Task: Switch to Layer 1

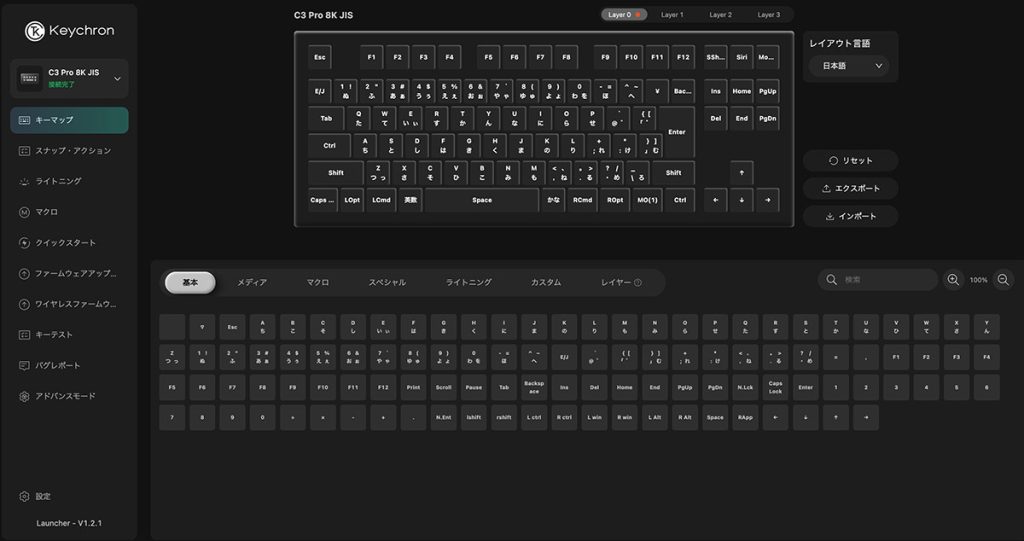Action: click(x=672, y=15)
